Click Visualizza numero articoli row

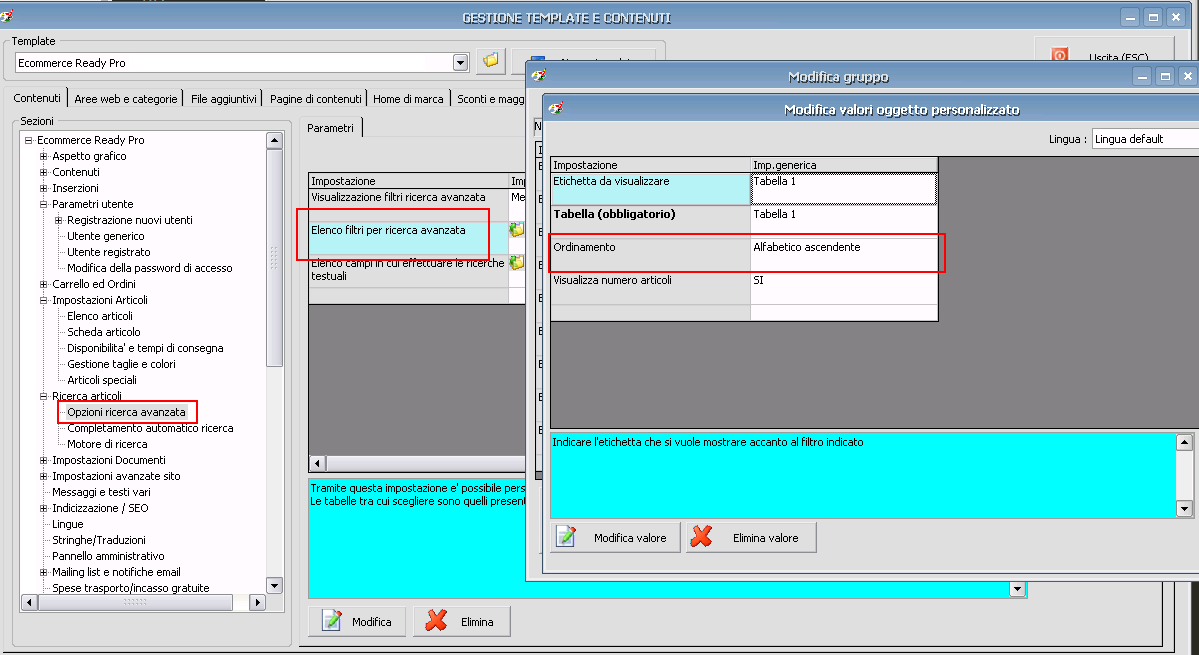[651, 287]
